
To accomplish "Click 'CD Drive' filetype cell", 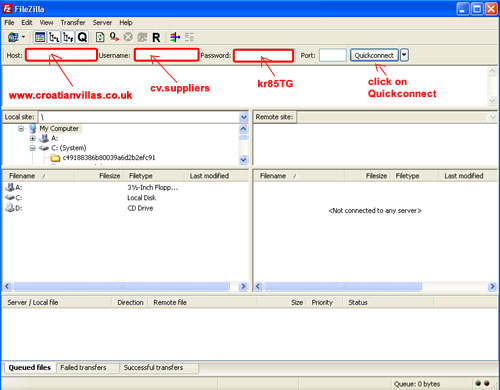I will [x=140, y=208].
